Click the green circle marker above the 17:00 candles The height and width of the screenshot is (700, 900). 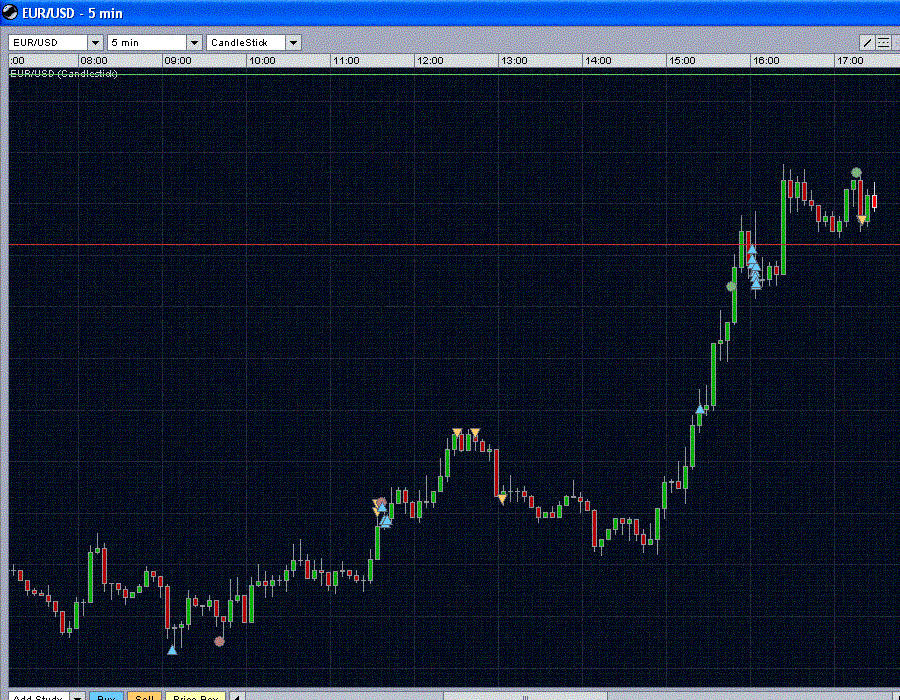pyautogui.click(x=856, y=172)
